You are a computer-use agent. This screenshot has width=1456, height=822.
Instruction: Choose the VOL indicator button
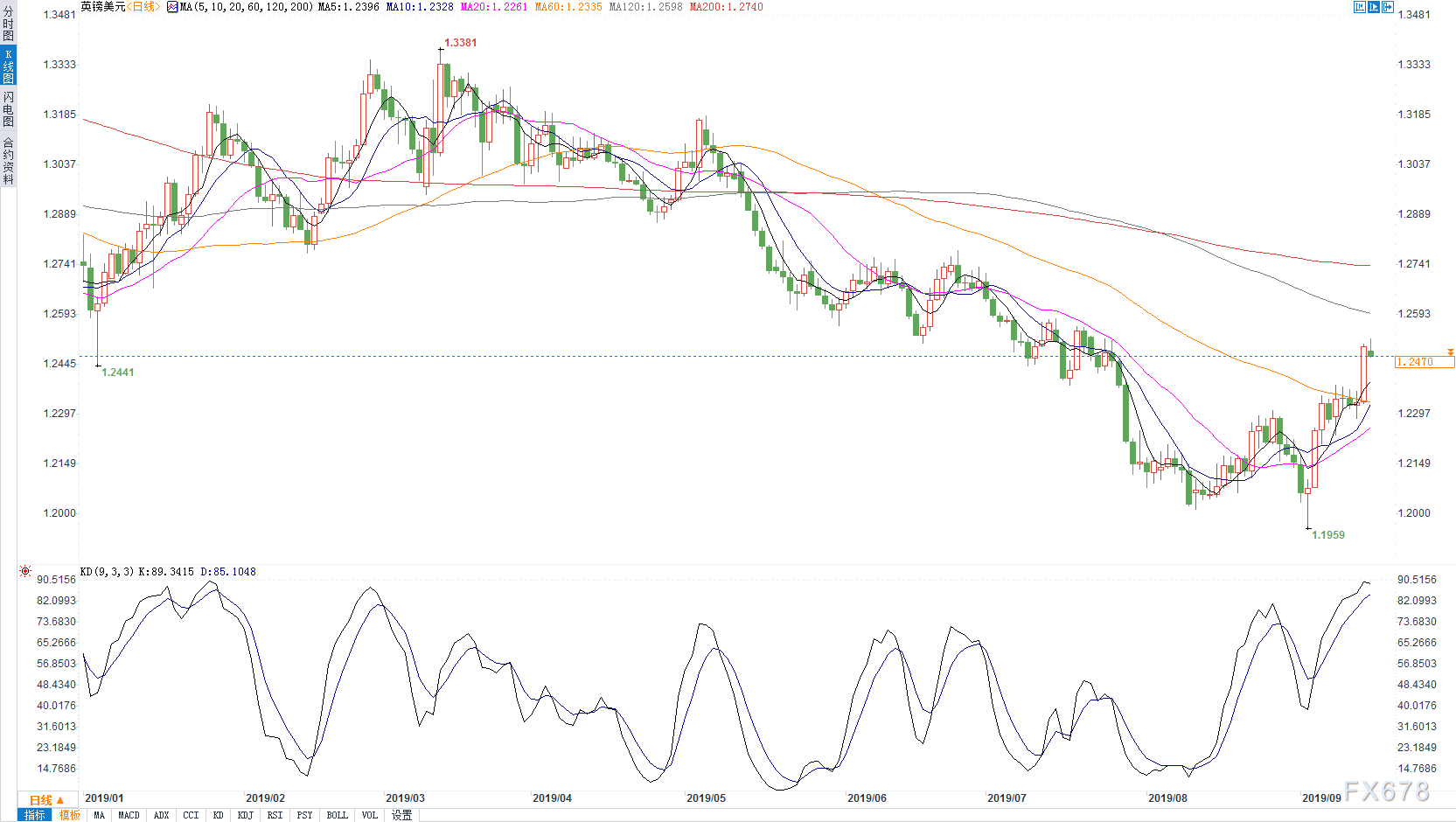coord(370,815)
